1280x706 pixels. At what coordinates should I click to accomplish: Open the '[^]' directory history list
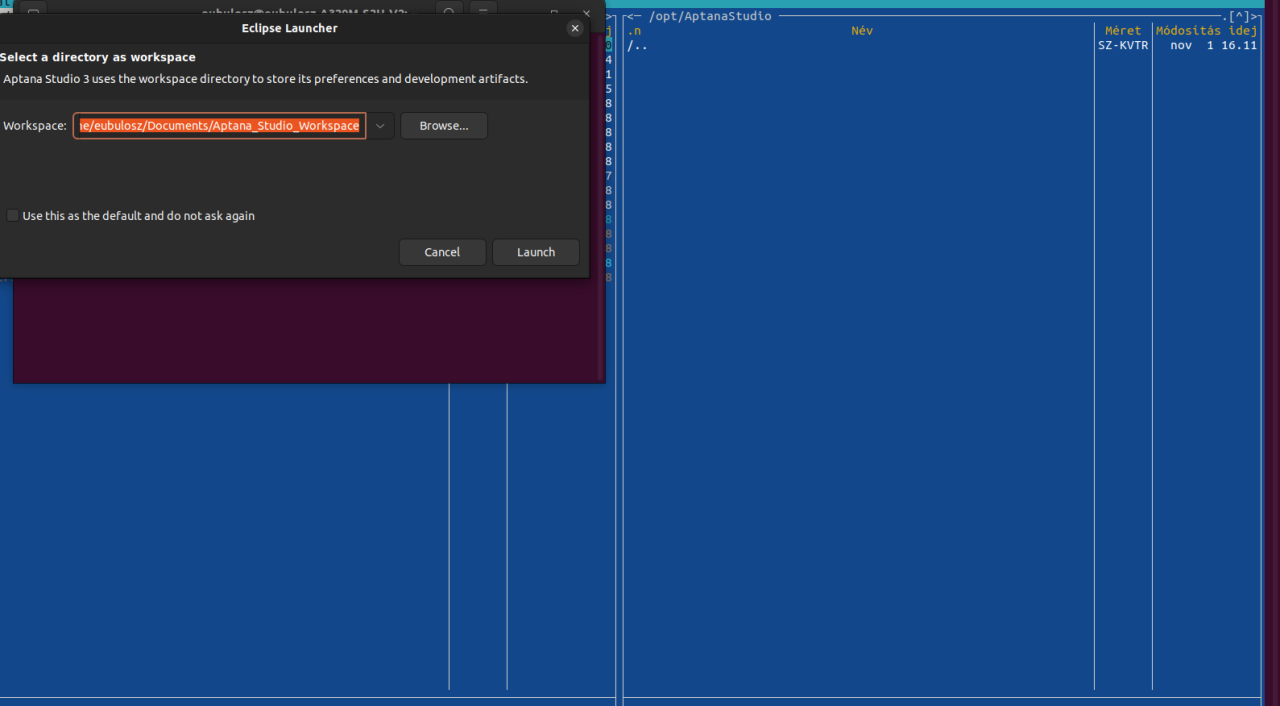[x=1239, y=16]
